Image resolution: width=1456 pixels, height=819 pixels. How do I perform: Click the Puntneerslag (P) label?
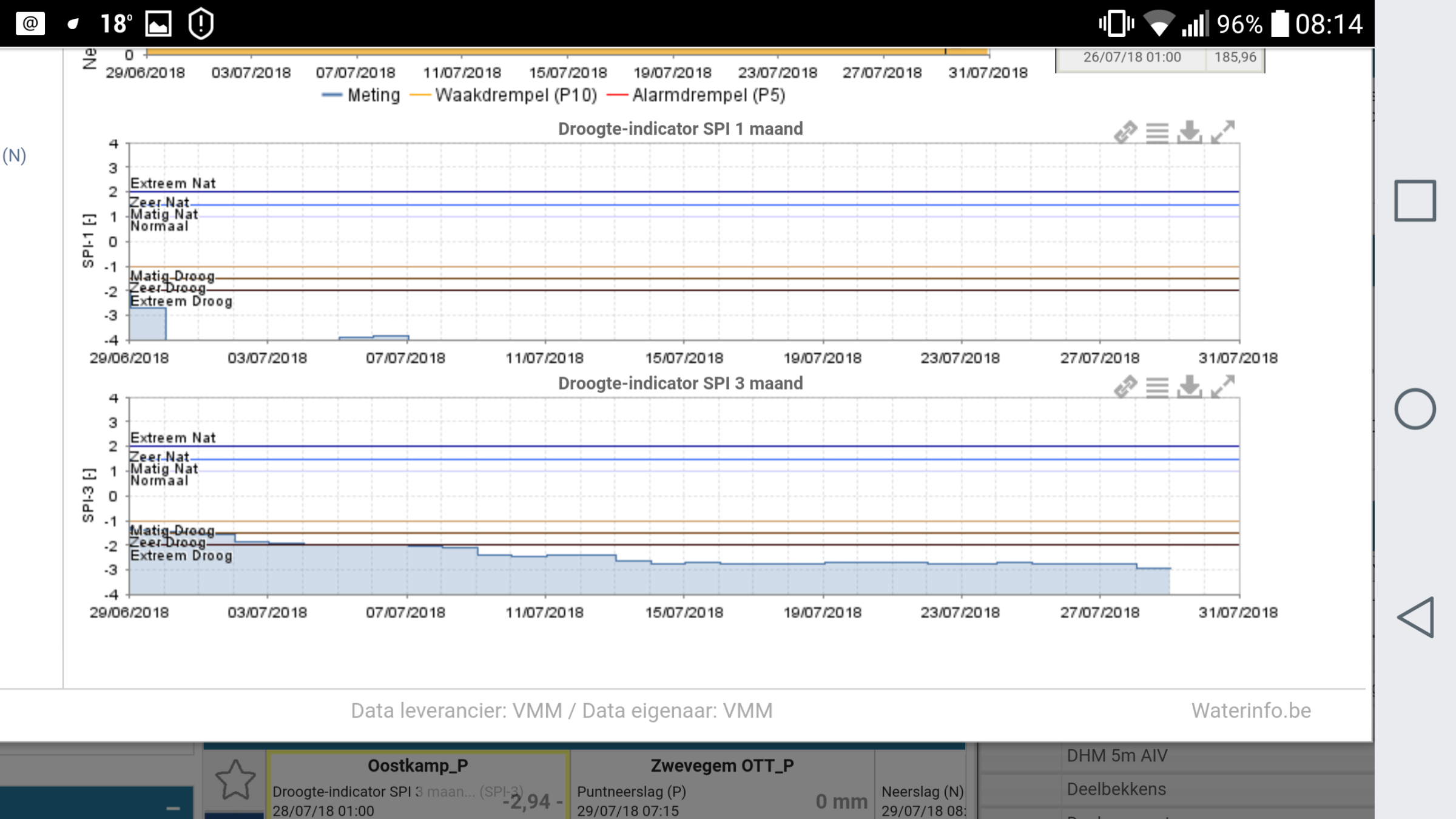pos(632,792)
